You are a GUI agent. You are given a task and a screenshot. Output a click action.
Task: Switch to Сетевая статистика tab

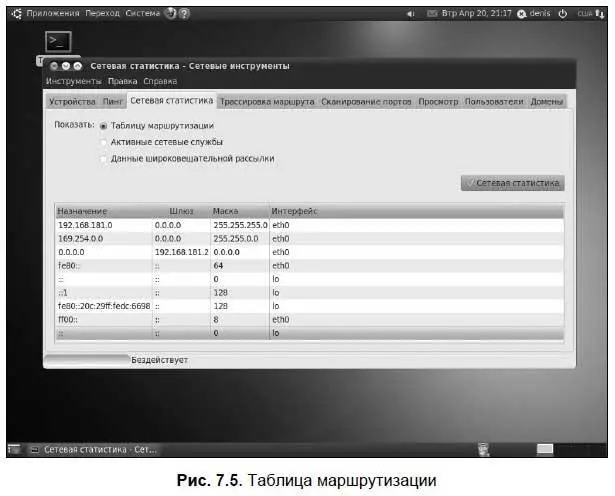[172, 101]
